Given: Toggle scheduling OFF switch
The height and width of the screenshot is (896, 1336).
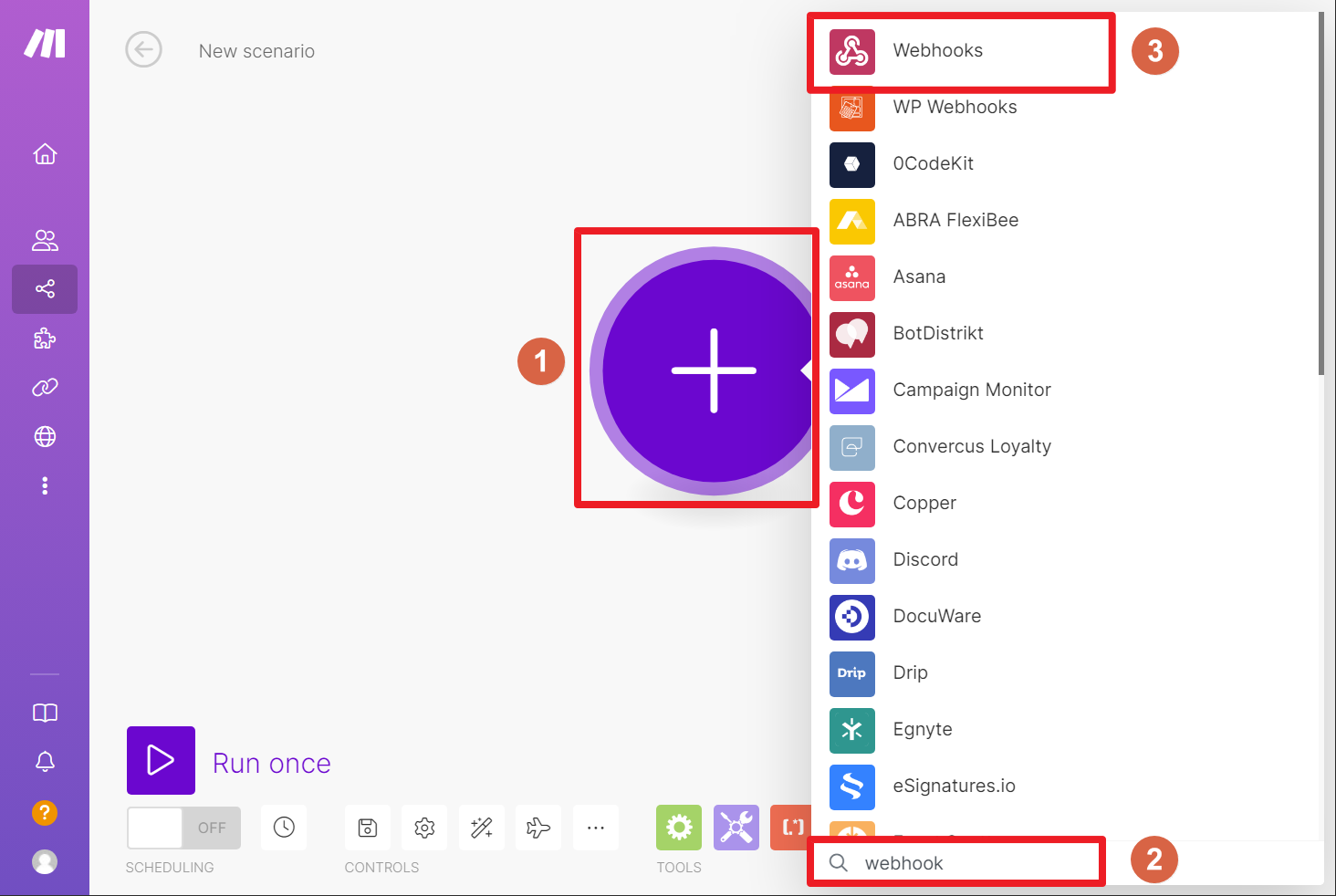Looking at the screenshot, I should (x=183, y=828).
